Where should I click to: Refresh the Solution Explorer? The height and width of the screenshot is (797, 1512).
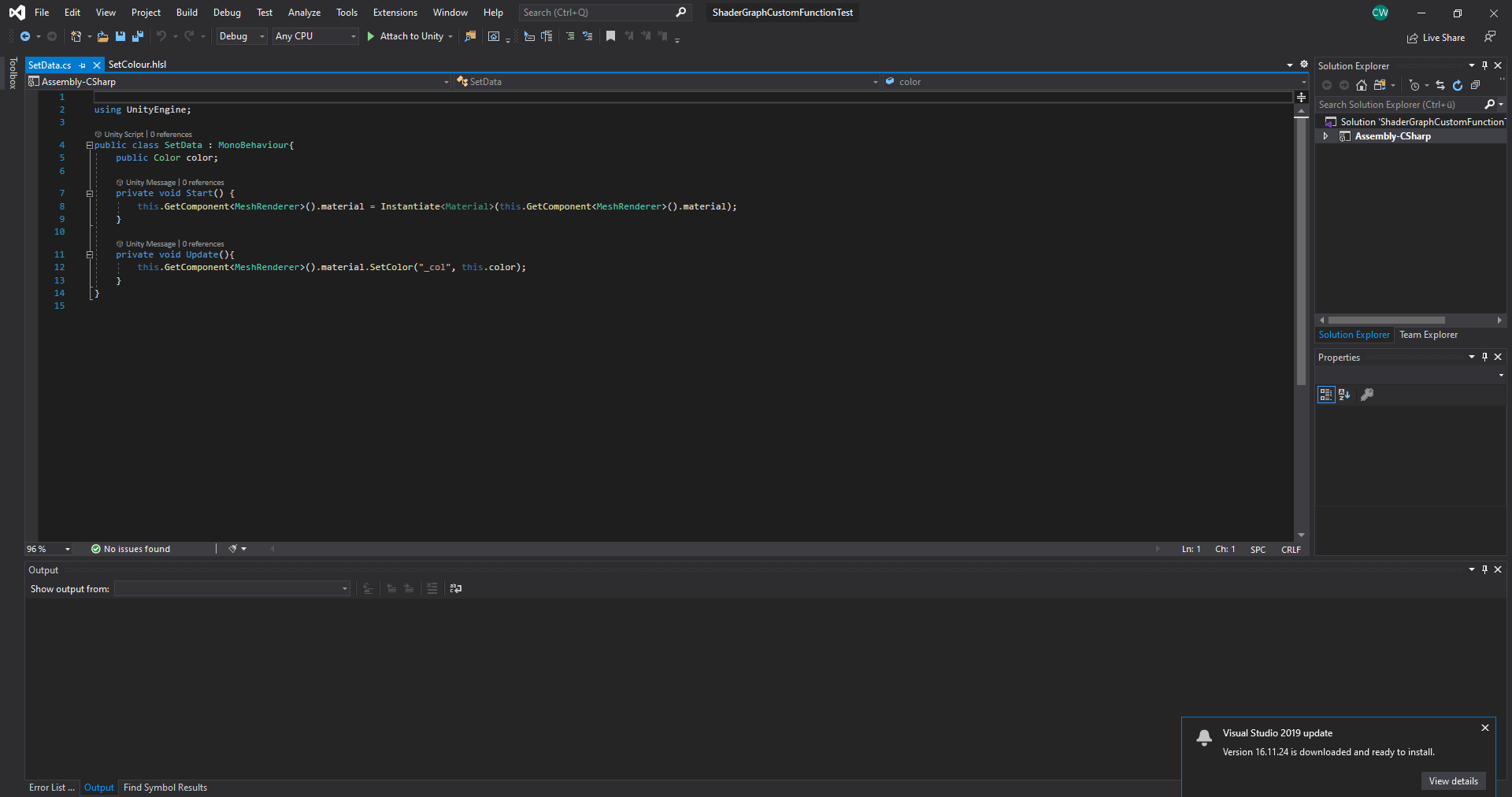(x=1458, y=86)
